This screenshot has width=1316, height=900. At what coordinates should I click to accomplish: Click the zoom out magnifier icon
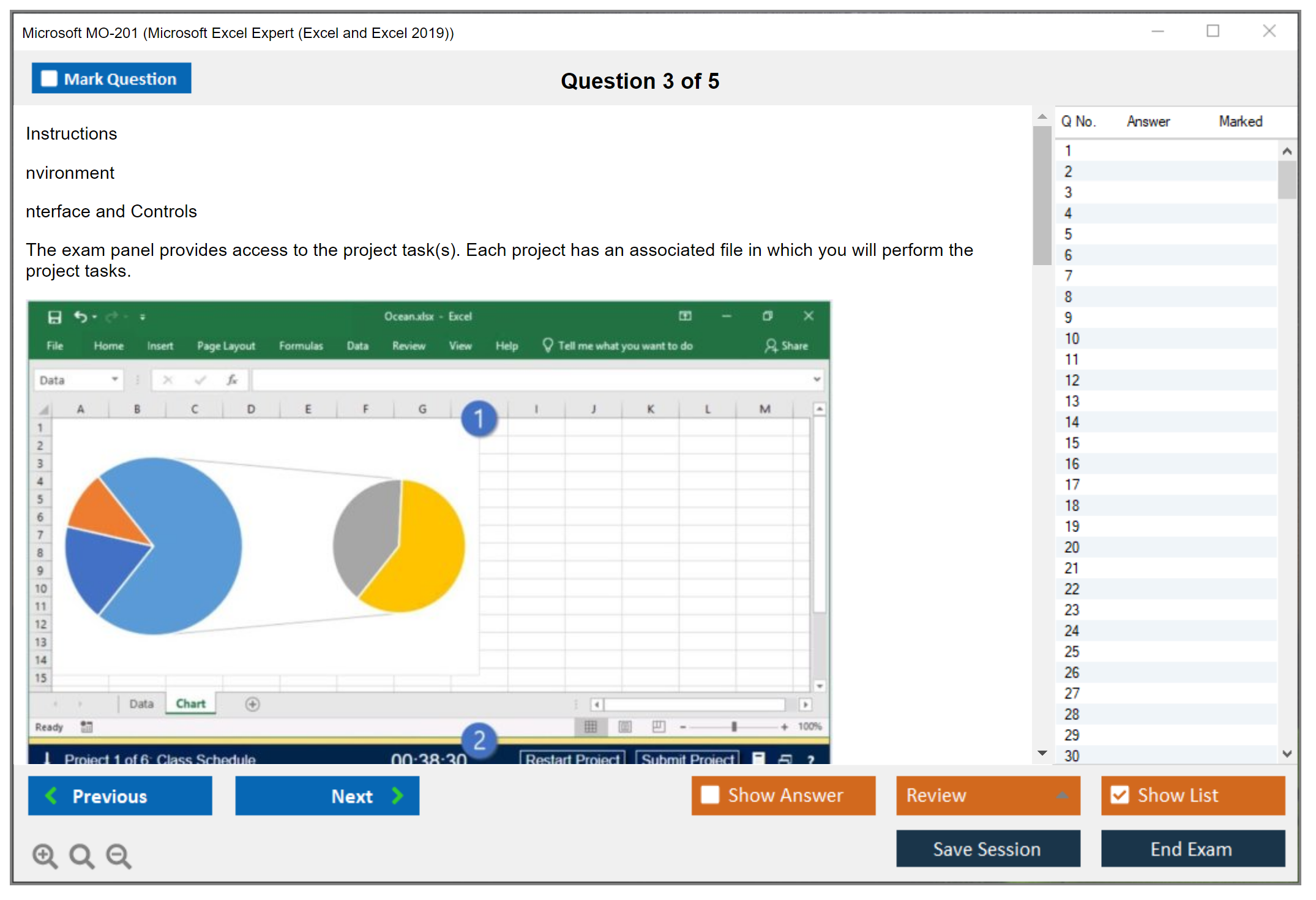pos(118,855)
